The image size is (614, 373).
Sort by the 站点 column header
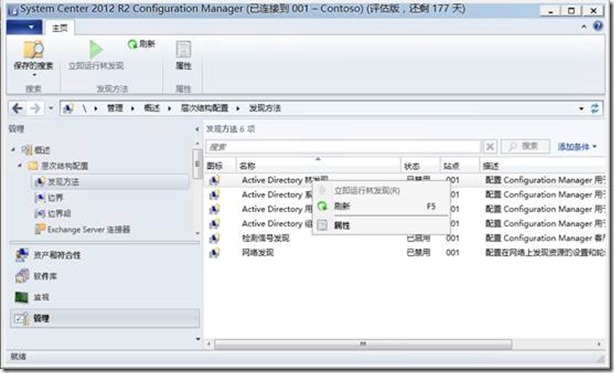[x=460, y=166]
